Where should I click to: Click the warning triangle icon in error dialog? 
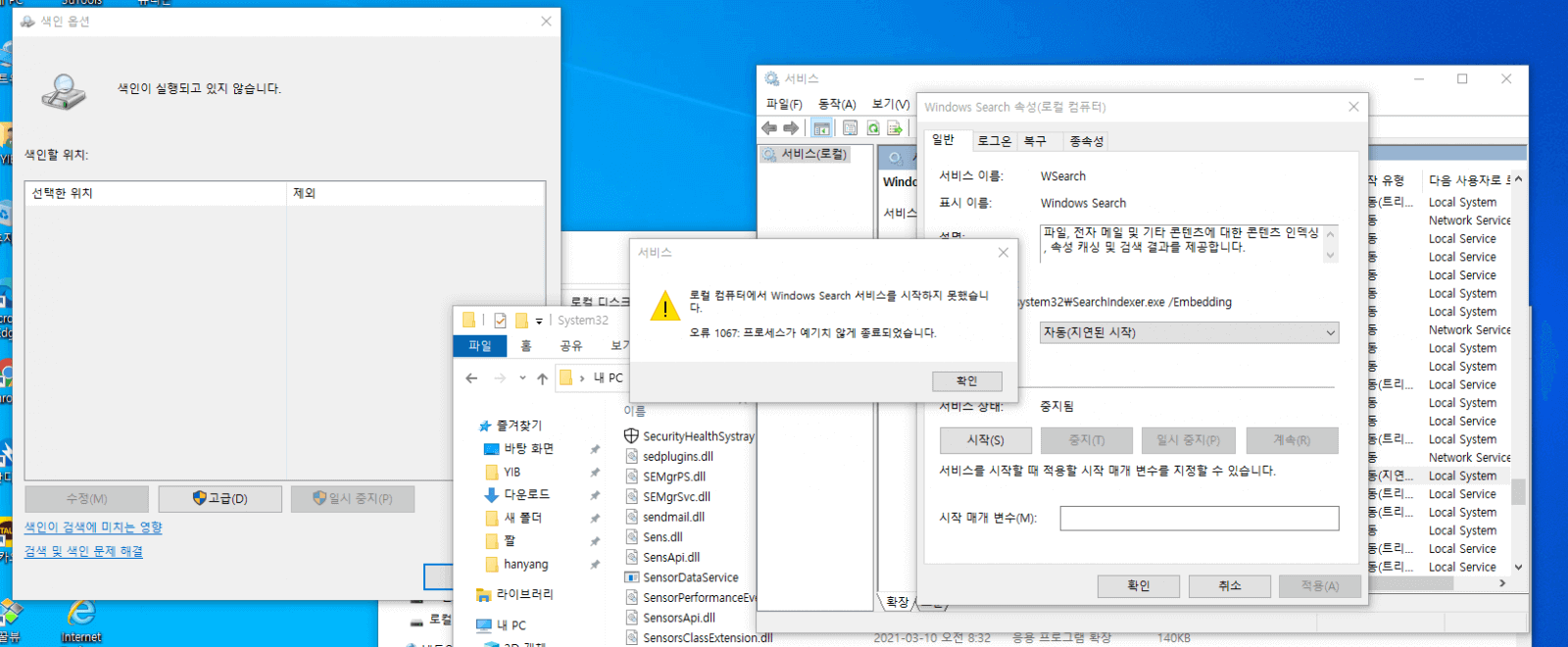664,307
